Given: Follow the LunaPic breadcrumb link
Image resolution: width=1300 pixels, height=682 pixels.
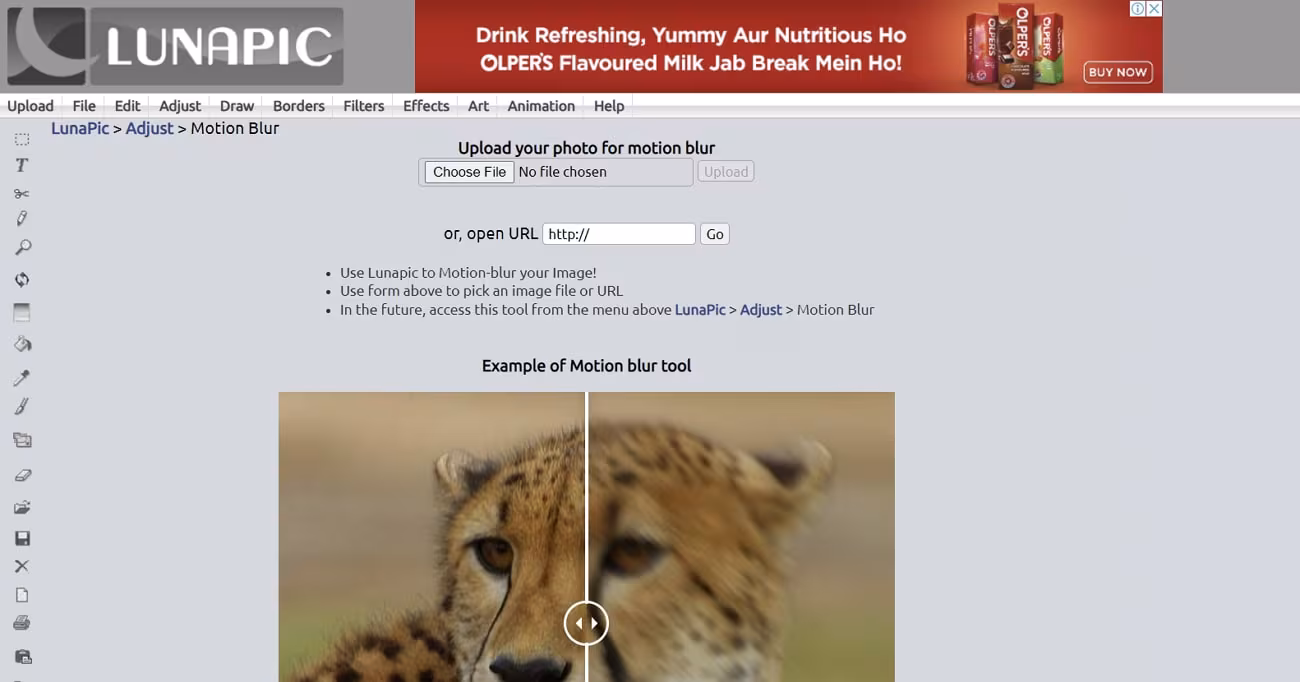Looking at the screenshot, I should point(80,128).
